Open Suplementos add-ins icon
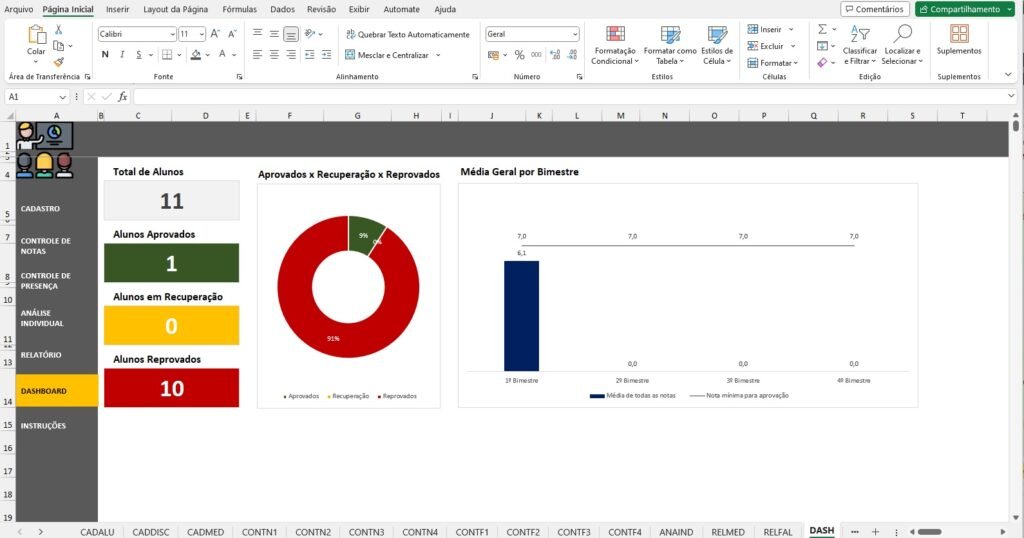This screenshot has height=538, width=1024. [x=959, y=34]
